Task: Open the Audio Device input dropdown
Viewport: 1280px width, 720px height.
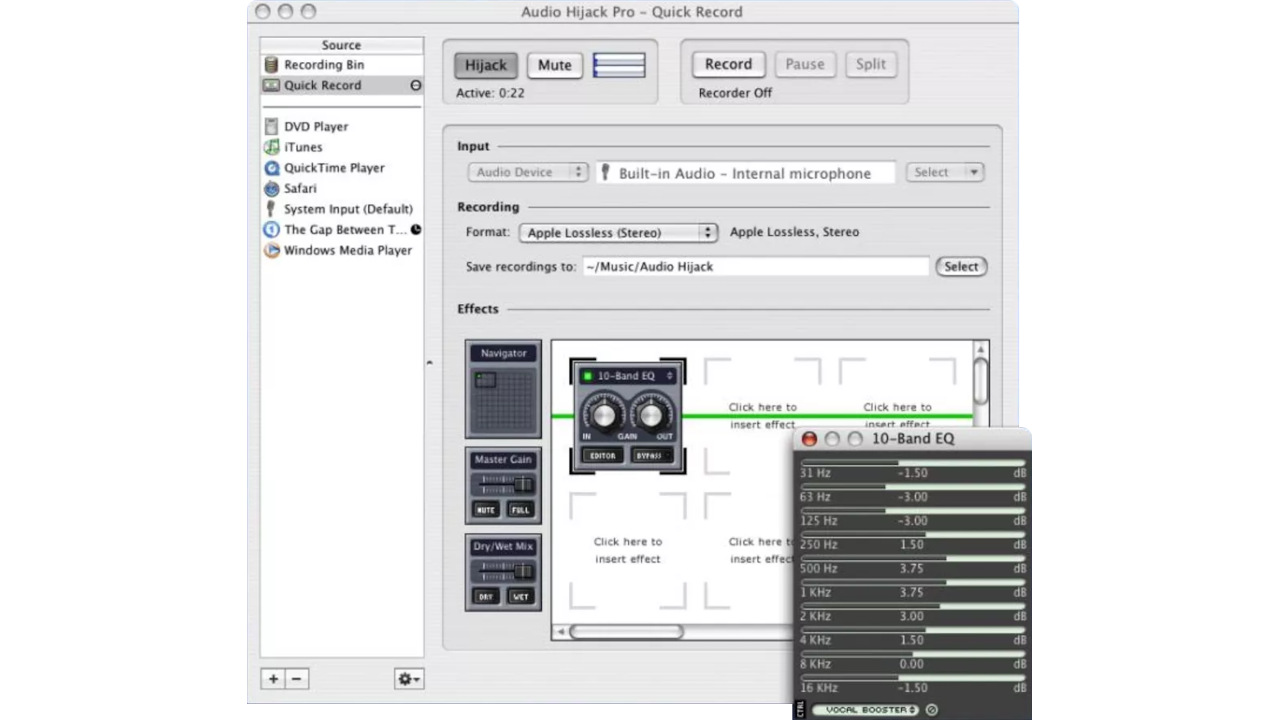Action: 528,172
